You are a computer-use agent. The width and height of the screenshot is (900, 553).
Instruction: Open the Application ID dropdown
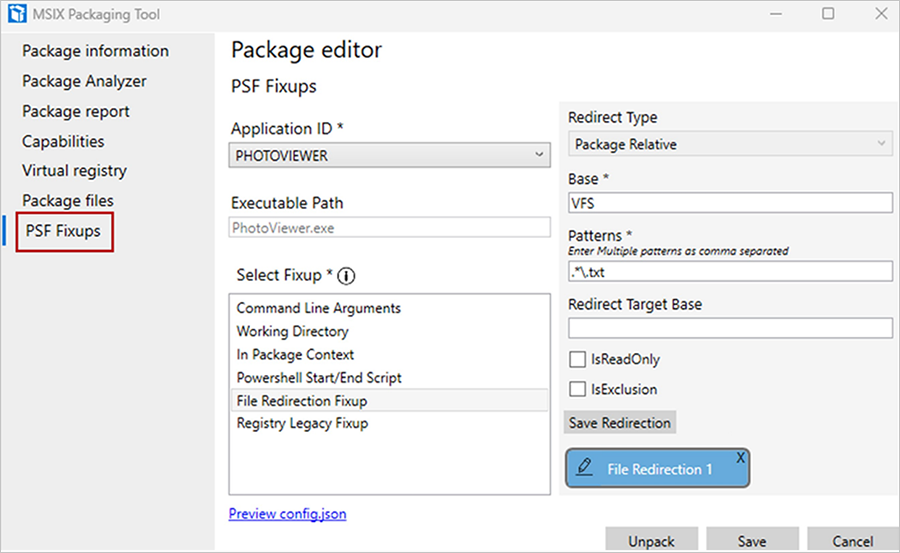point(390,155)
